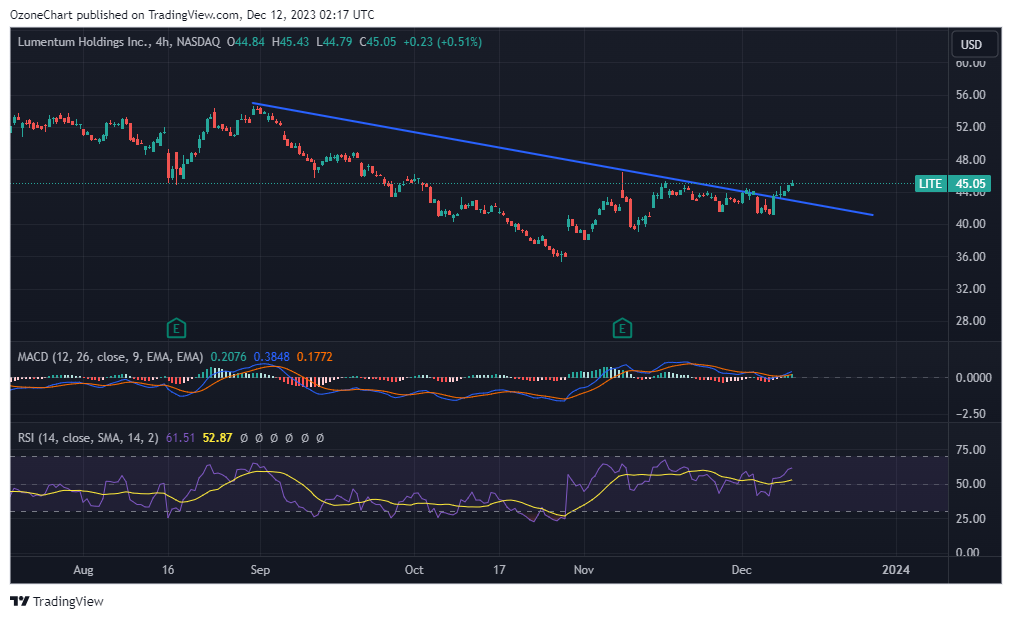Screen dimensions: 1012x619
Task: Click the 75.00 RSI axis label
Action: click(x=971, y=450)
